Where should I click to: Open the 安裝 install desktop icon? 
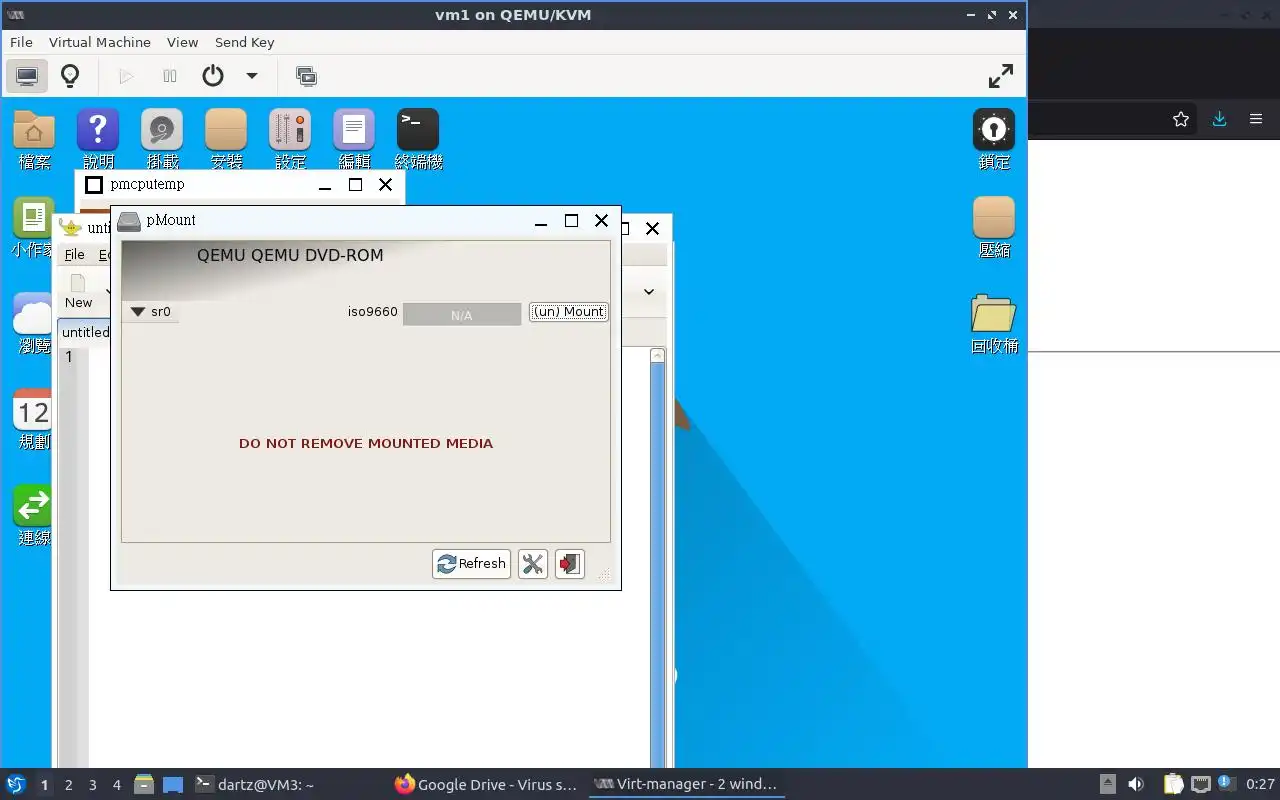click(x=226, y=139)
